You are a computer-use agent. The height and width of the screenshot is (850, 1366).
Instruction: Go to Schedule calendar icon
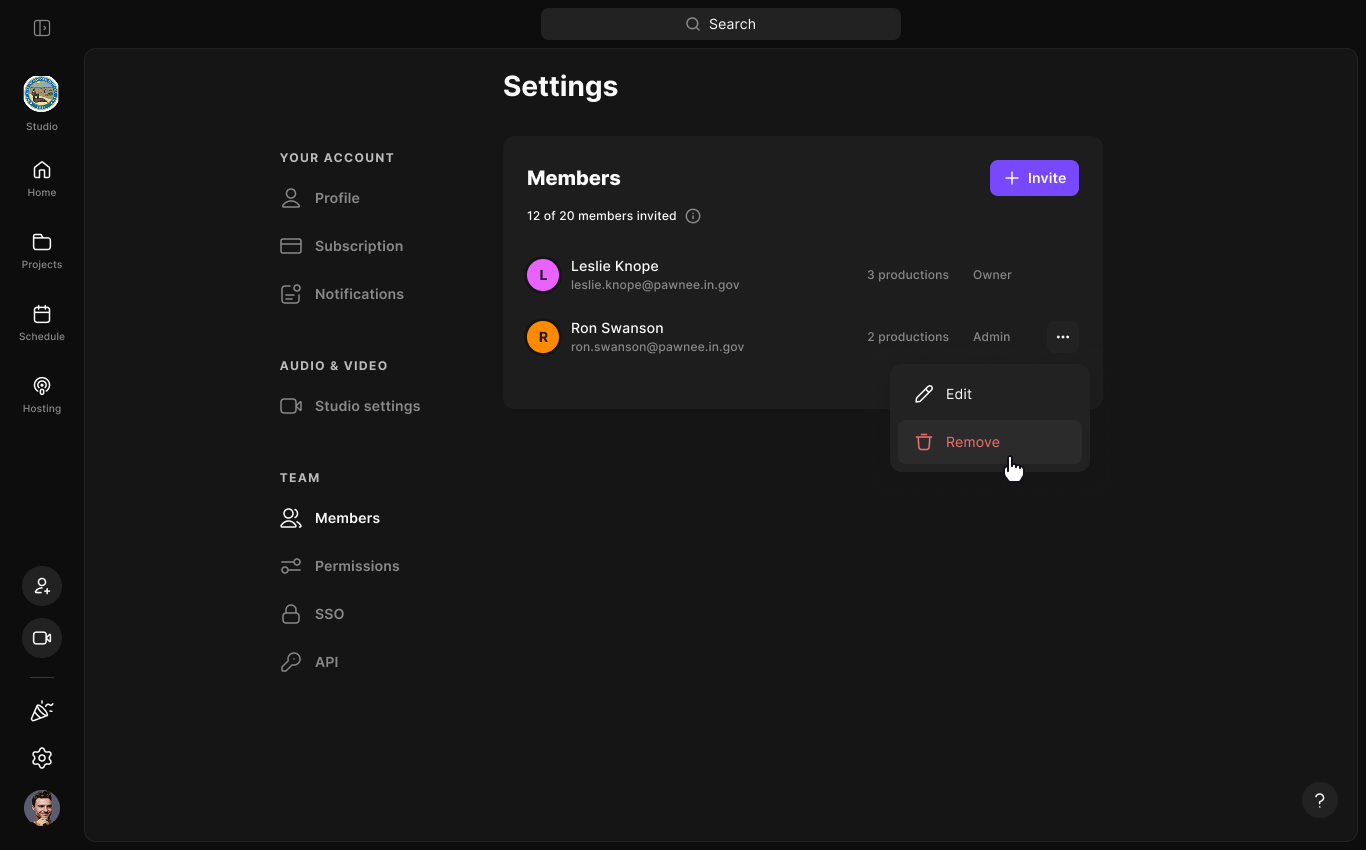click(x=42, y=322)
